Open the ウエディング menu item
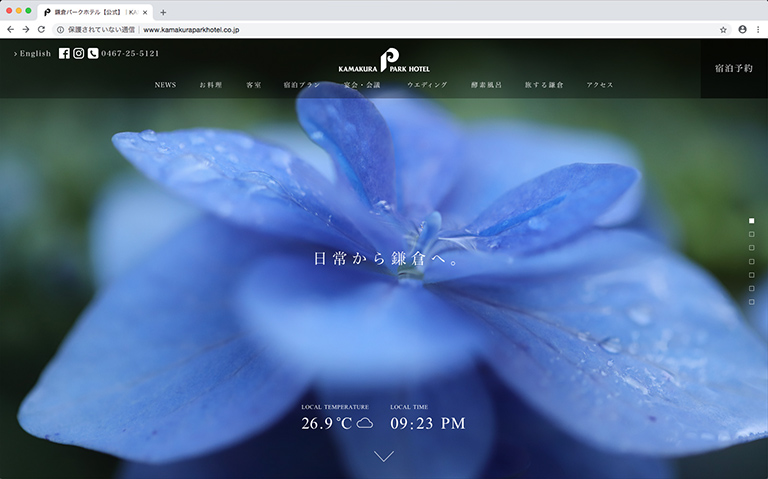768x479 pixels. (427, 85)
